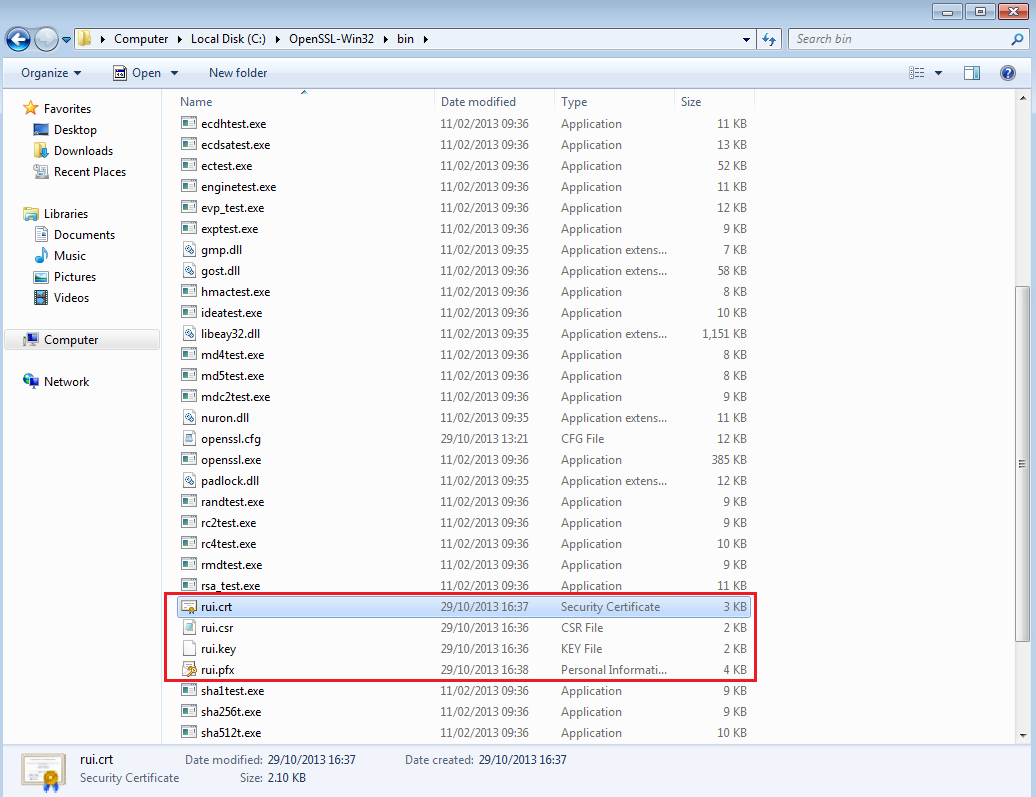Select the libeay32.dll file icon
Screen dimensions: 1036x797
pos(189,334)
